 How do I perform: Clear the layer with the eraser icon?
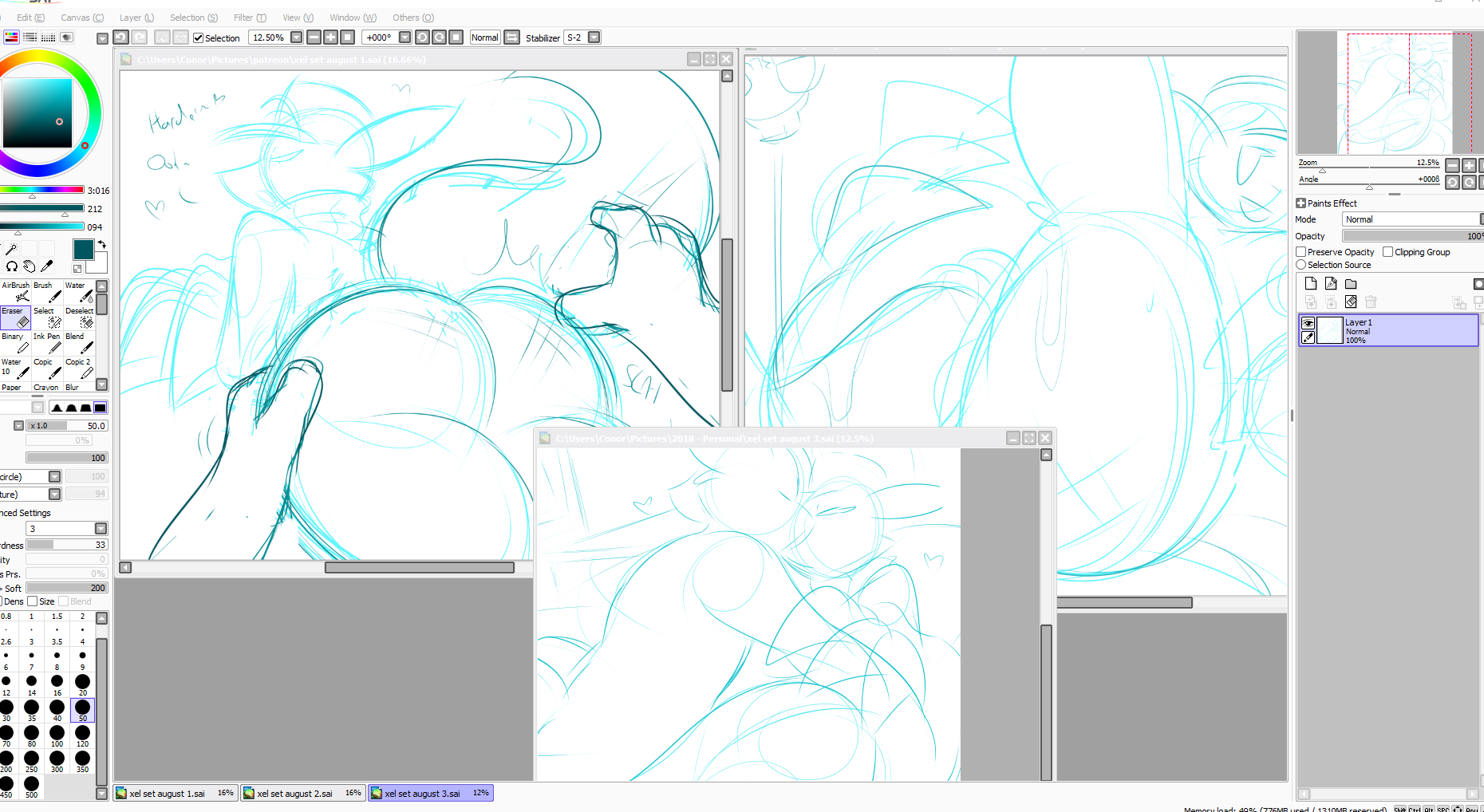pos(1351,302)
